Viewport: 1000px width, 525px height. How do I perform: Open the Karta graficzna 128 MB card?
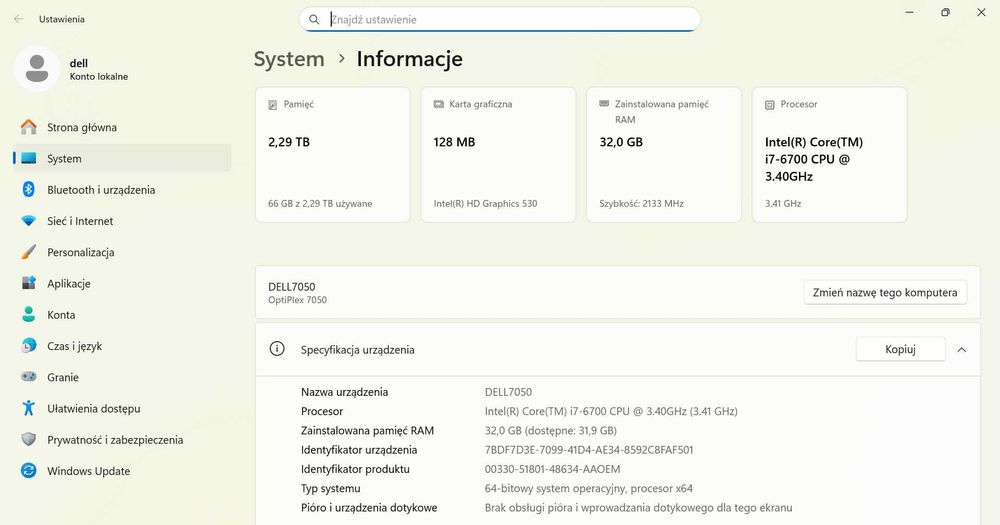click(498, 154)
